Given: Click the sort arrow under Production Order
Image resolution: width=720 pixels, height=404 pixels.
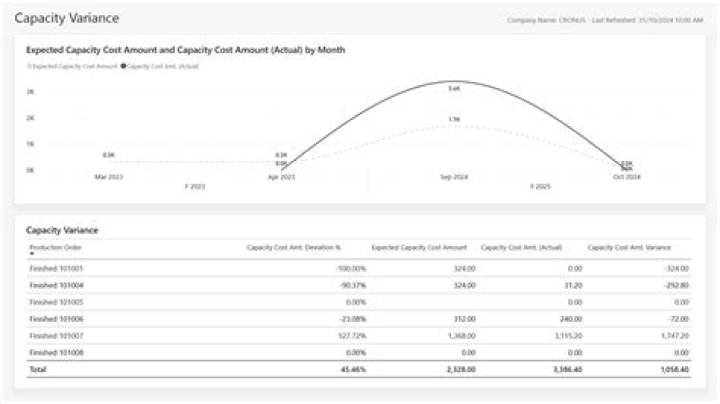Looking at the screenshot, I should (31, 253).
